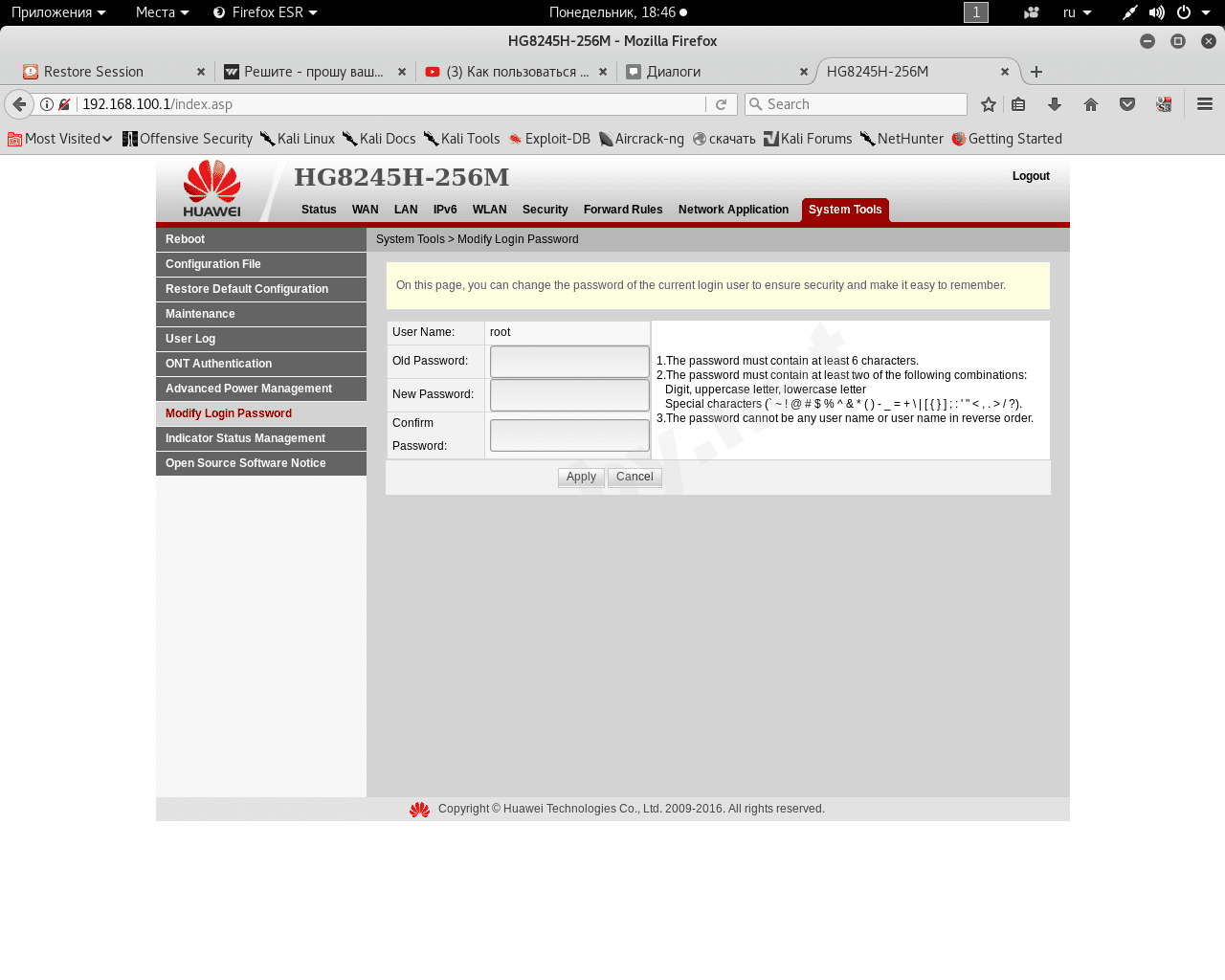Bookmark this page with the star icon
The width and height of the screenshot is (1225, 980).
[989, 104]
